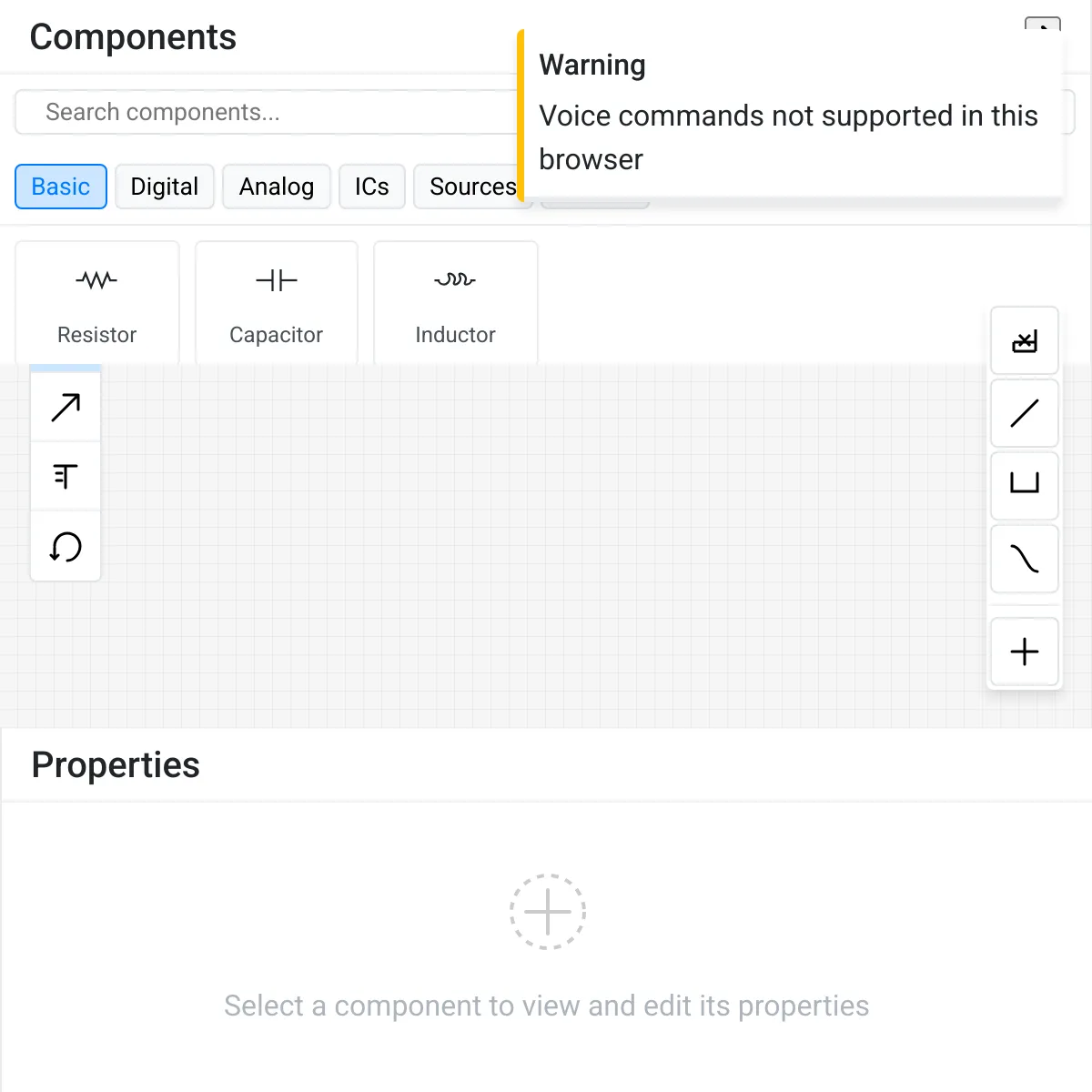Switch to the Digital category tab
Viewport: 1092px width, 1092px height.
(x=165, y=187)
